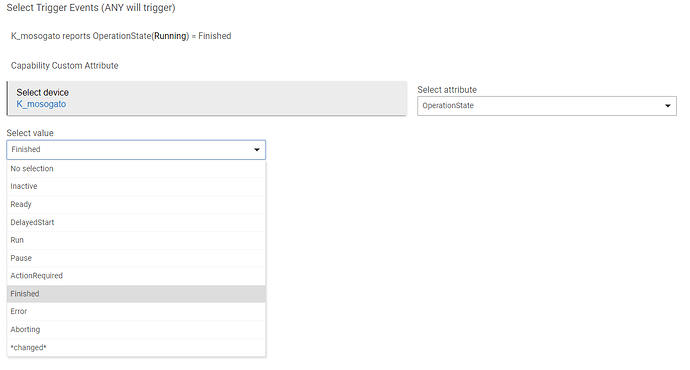Screen dimensions: 690x370
Task: Choose the highlighted Finished option
Action: click(x=136, y=294)
